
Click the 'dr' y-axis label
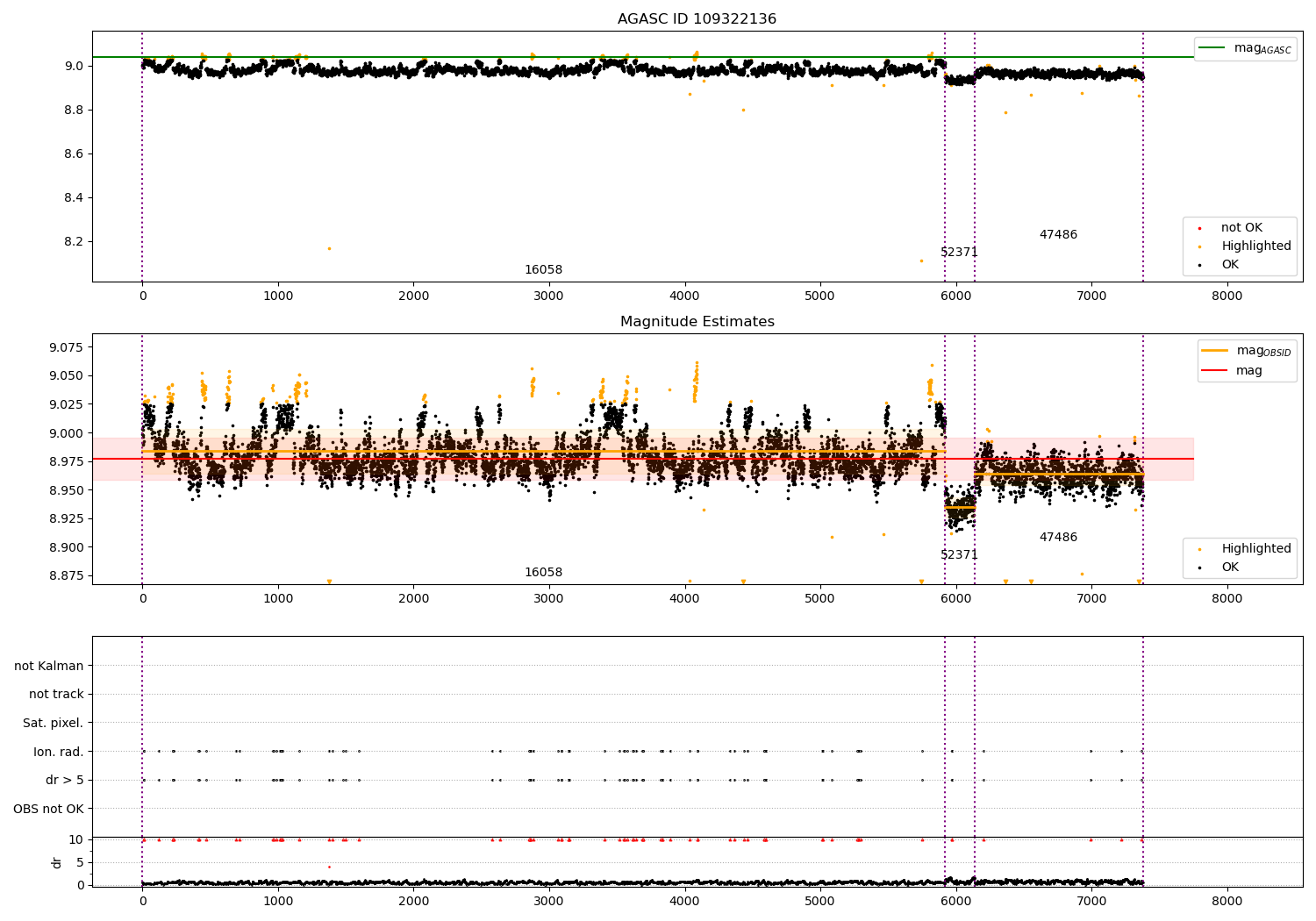tap(57, 862)
